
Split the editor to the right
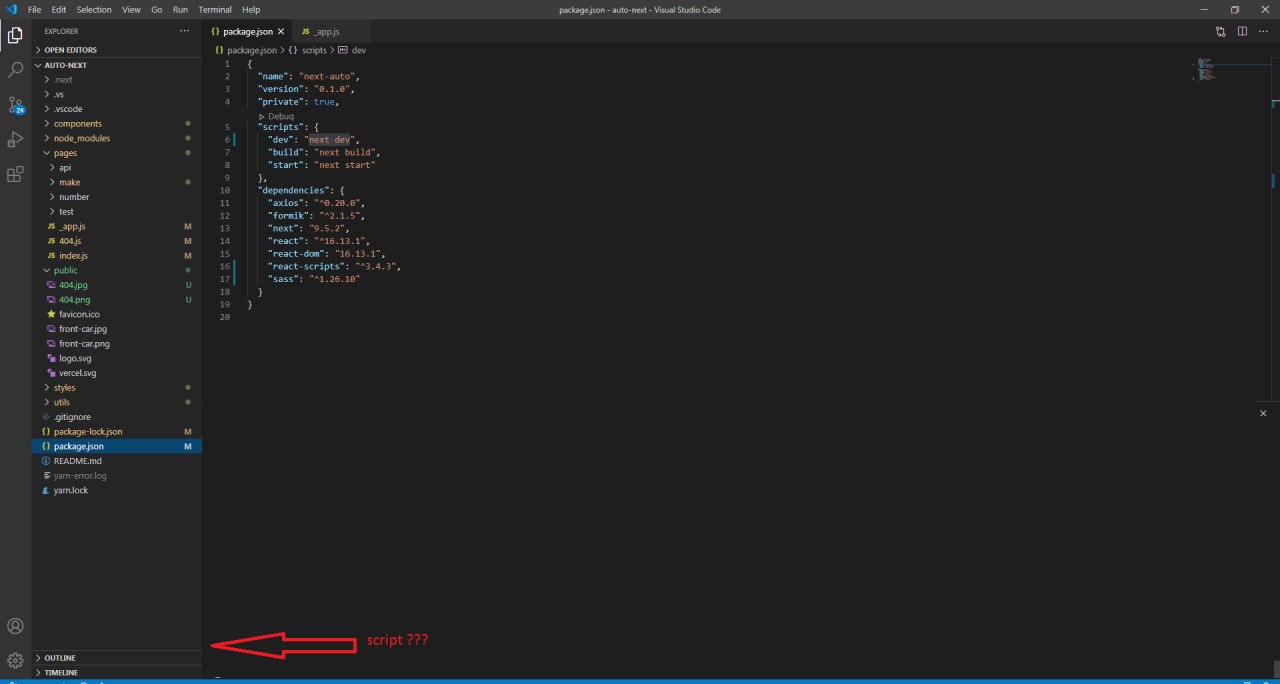click(1242, 31)
